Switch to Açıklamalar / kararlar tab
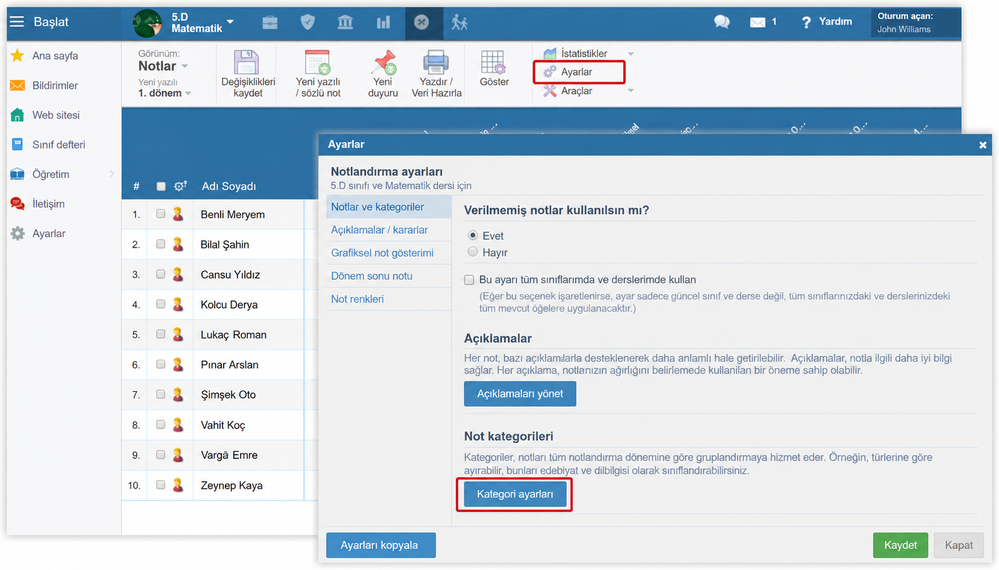999x570 pixels. [x=379, y=230]
